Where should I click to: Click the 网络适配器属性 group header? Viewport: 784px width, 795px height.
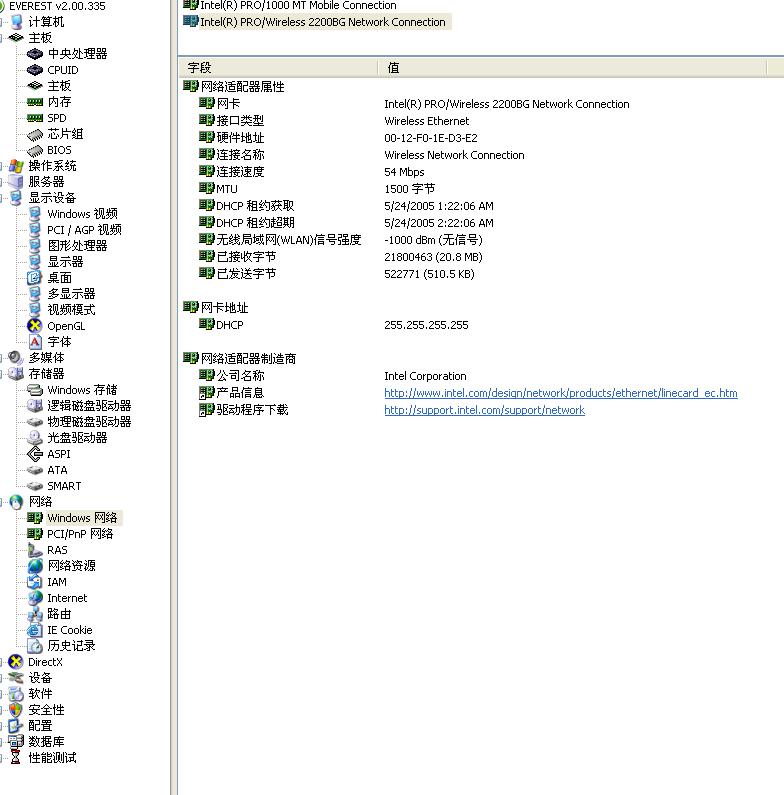(242, 87)
